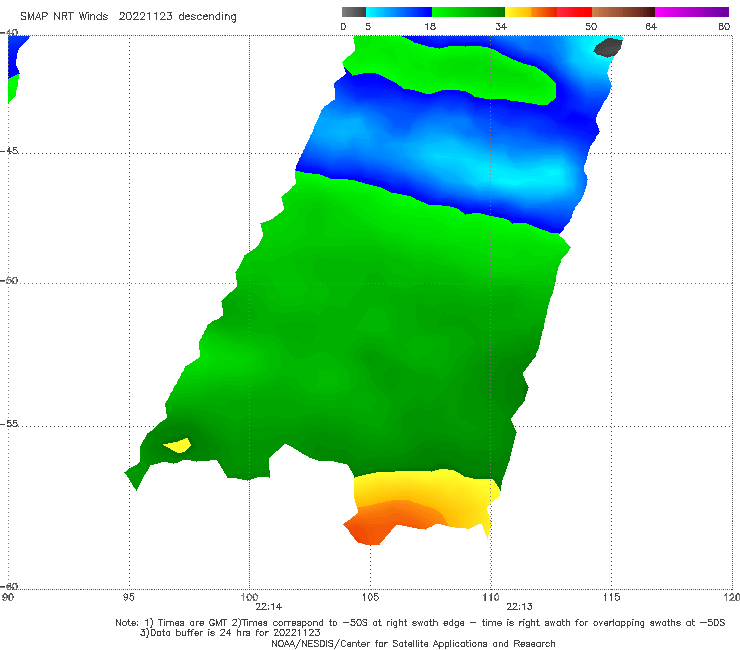Click the '20221123 descending' date label
The image size is (740, 650).
tap(177, 17)
